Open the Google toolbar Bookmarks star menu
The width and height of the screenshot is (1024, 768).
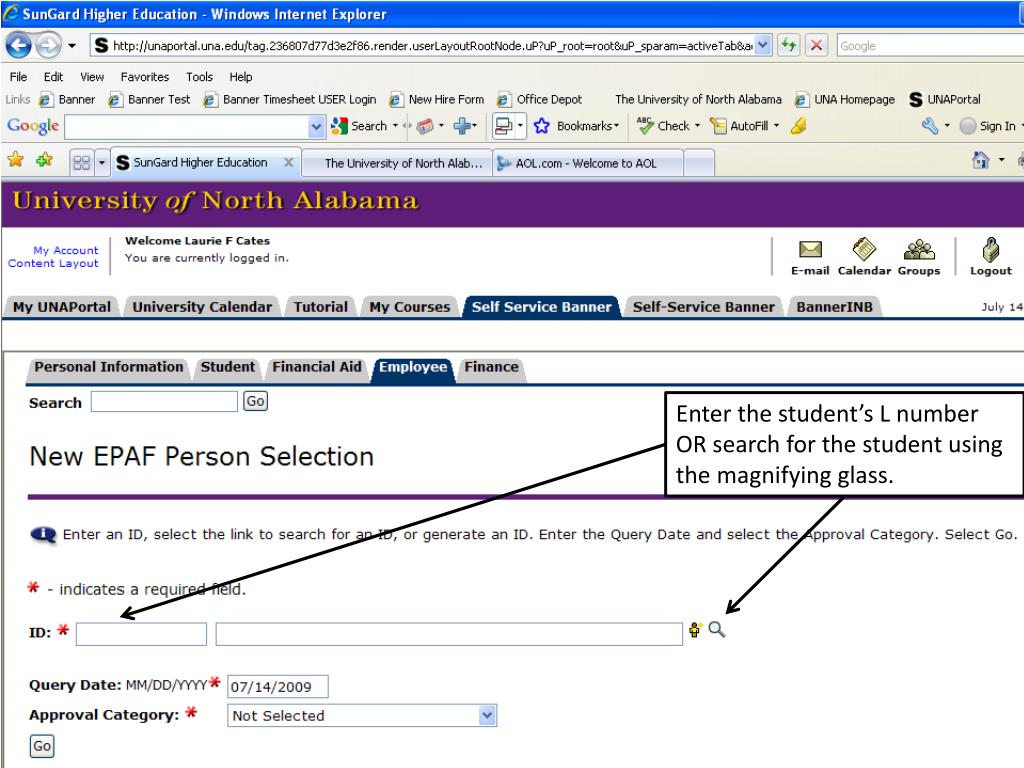(x=576, y=125)
